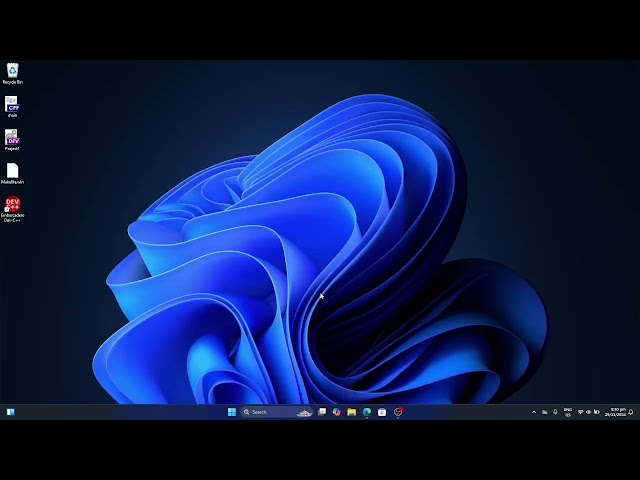Image resolution: width=640 pixels, height=480 pixels.
Task: Launch Copilot from the taskbar
Action: click(337, 412)
